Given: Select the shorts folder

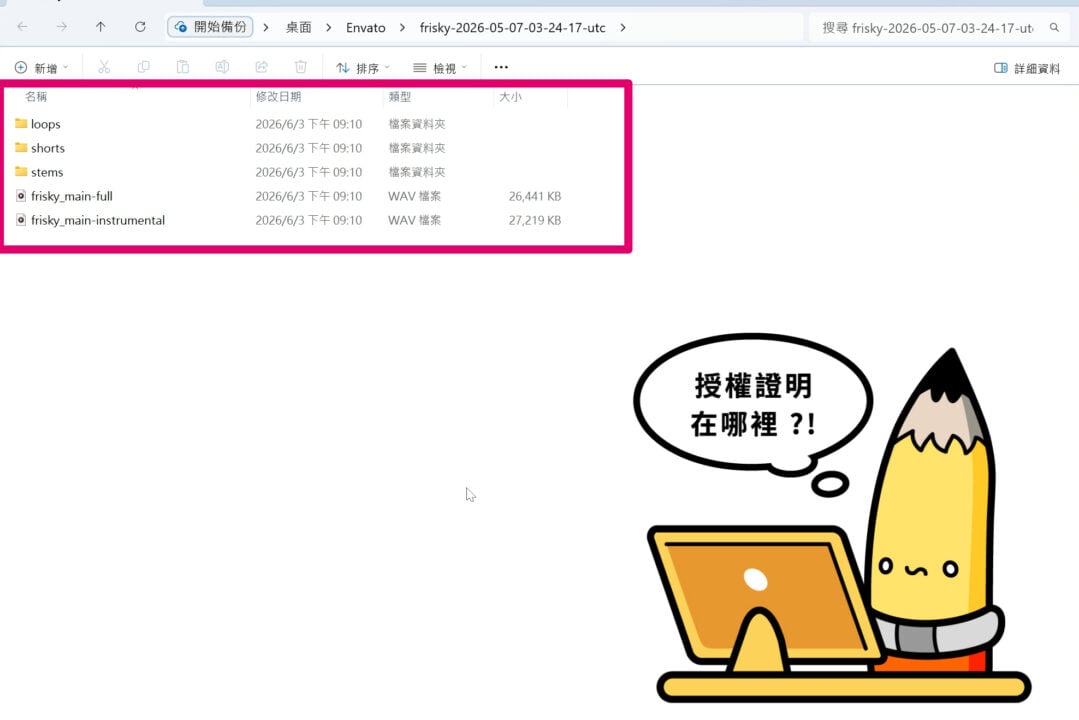Looking at the screenshot, I should coord(47,148).
